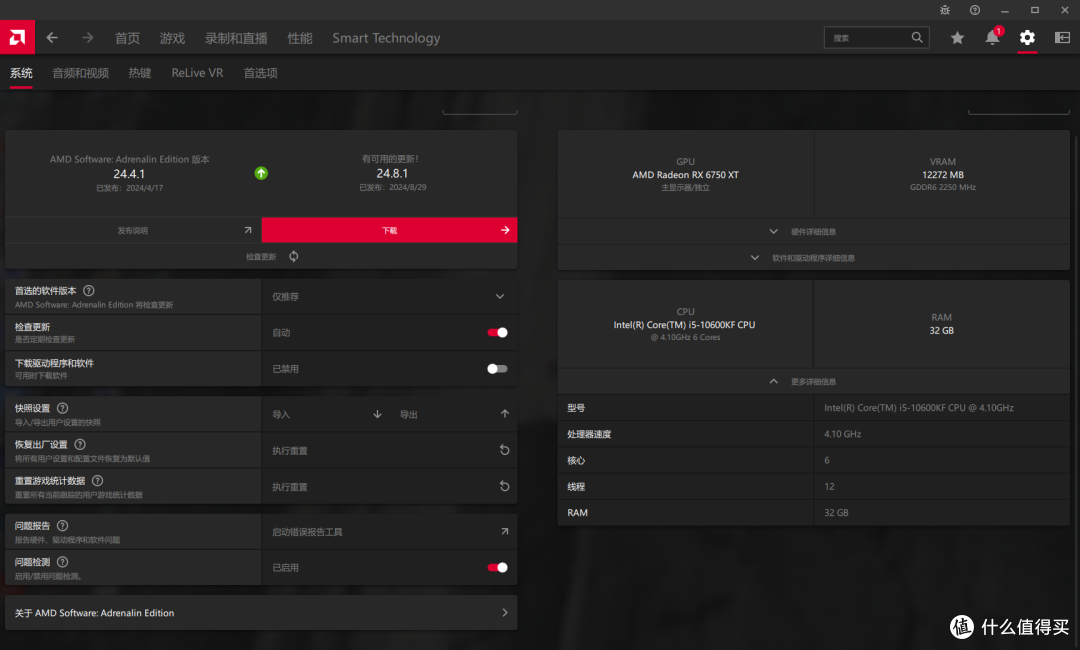
Task: Click the green update available arrow icon
Action: tap(261, 173)
